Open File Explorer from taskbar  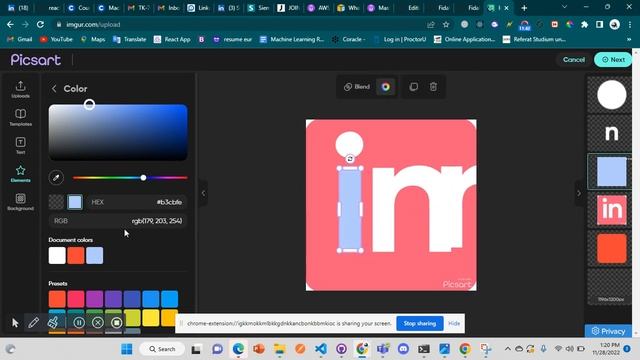pyautogui.click(x=280, y=349)
